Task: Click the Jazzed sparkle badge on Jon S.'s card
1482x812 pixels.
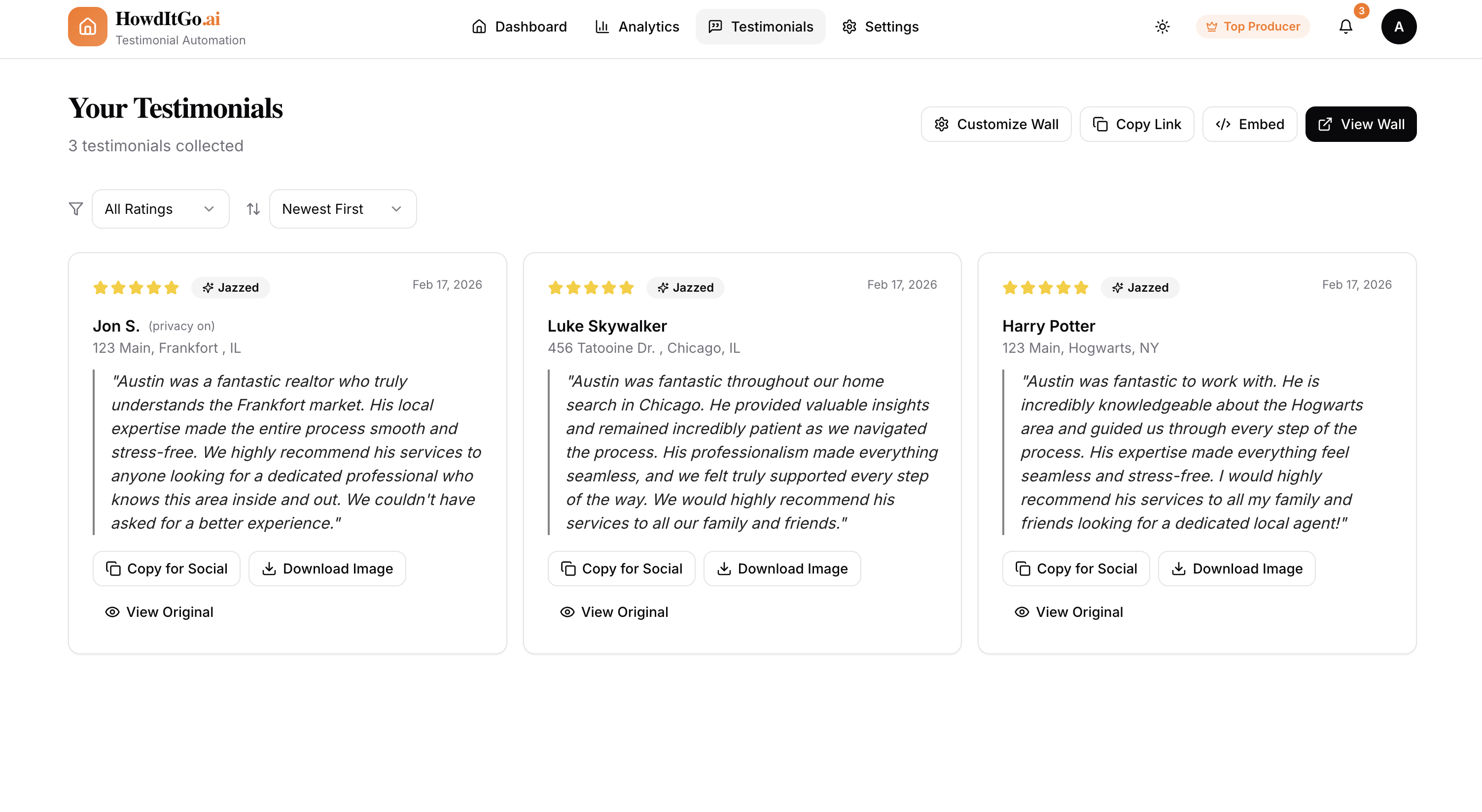Action: (x=230, y=288)
